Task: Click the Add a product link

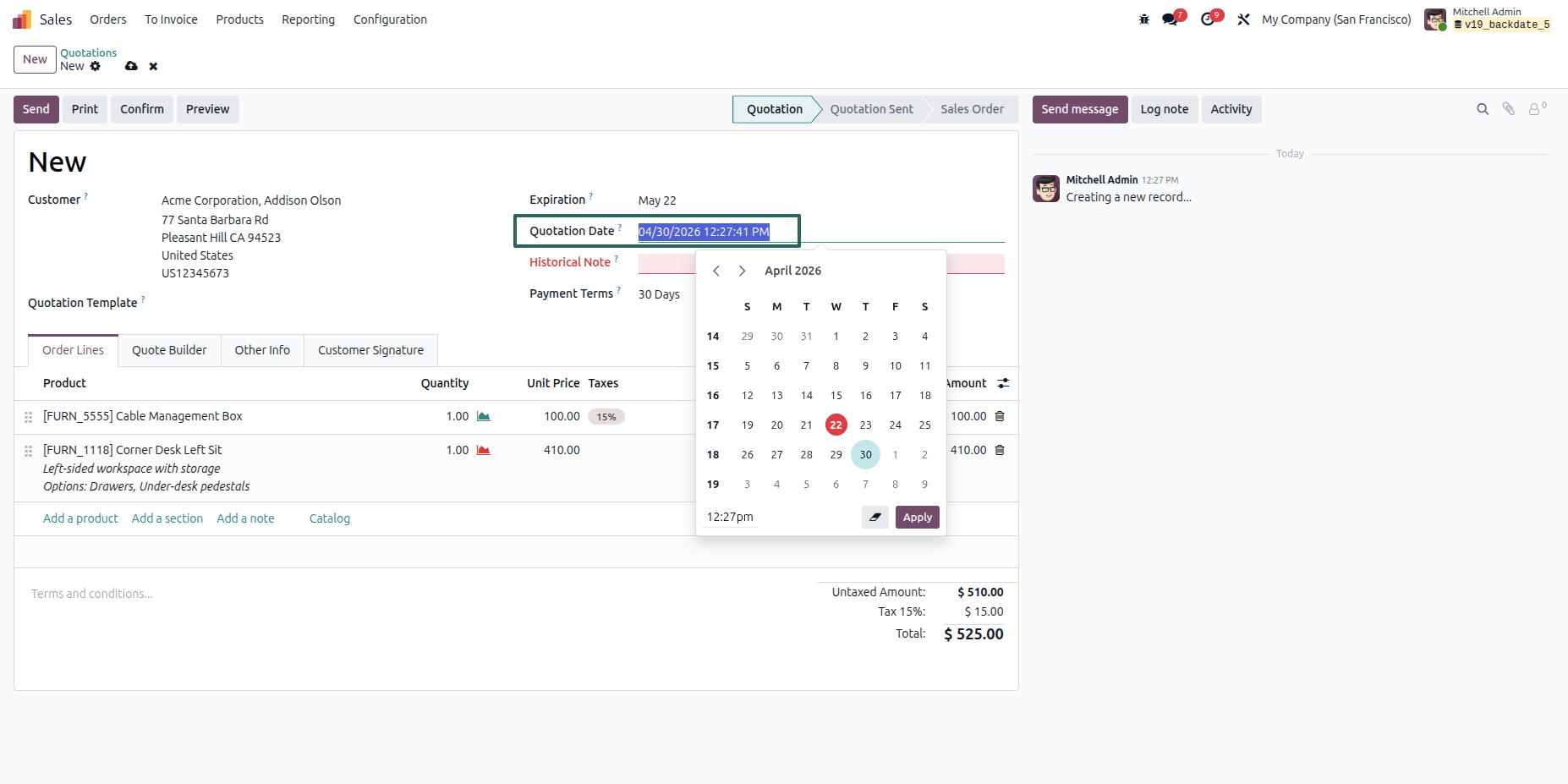Action: pos(80,518)
